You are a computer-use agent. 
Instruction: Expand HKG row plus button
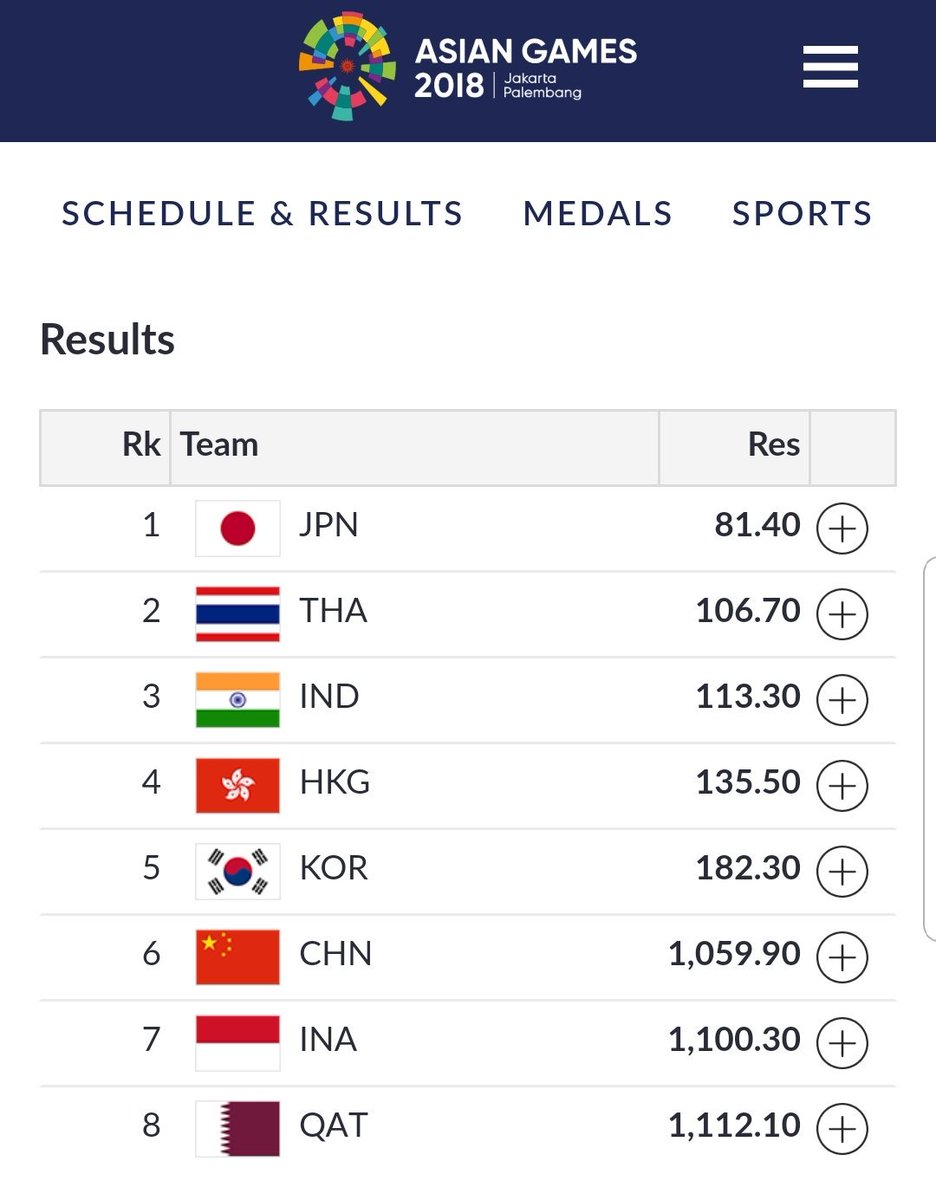point(842,787)
